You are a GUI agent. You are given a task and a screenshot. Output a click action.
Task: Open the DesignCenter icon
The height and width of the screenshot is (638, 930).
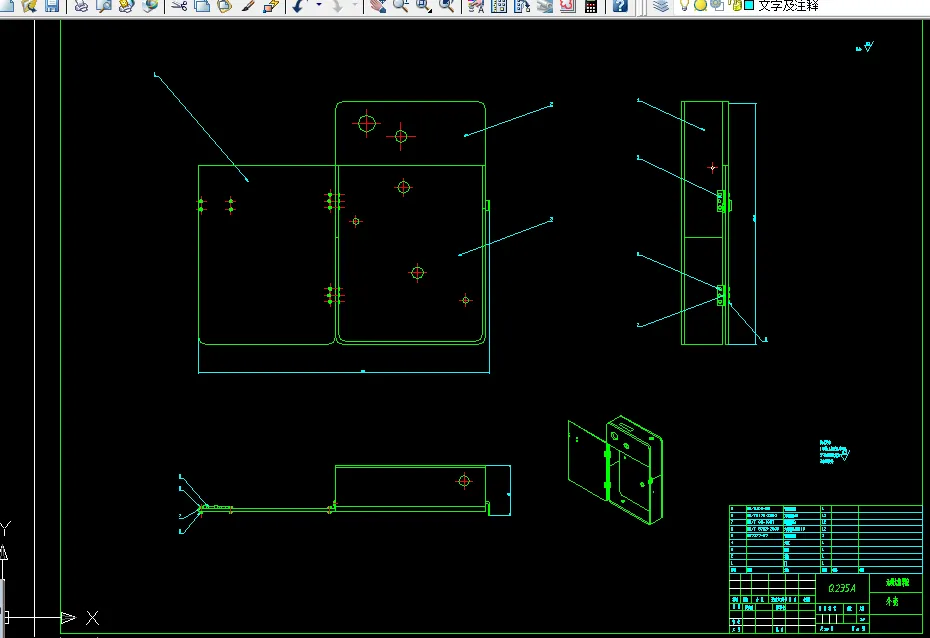tap(499, 6)
